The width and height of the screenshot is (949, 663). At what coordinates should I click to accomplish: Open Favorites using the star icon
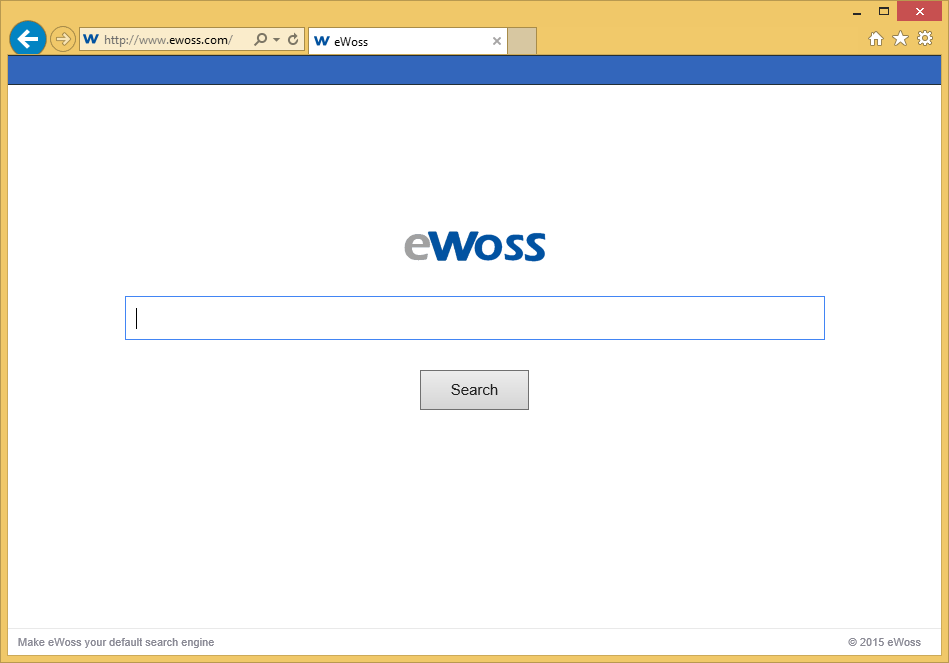(900, 39)
